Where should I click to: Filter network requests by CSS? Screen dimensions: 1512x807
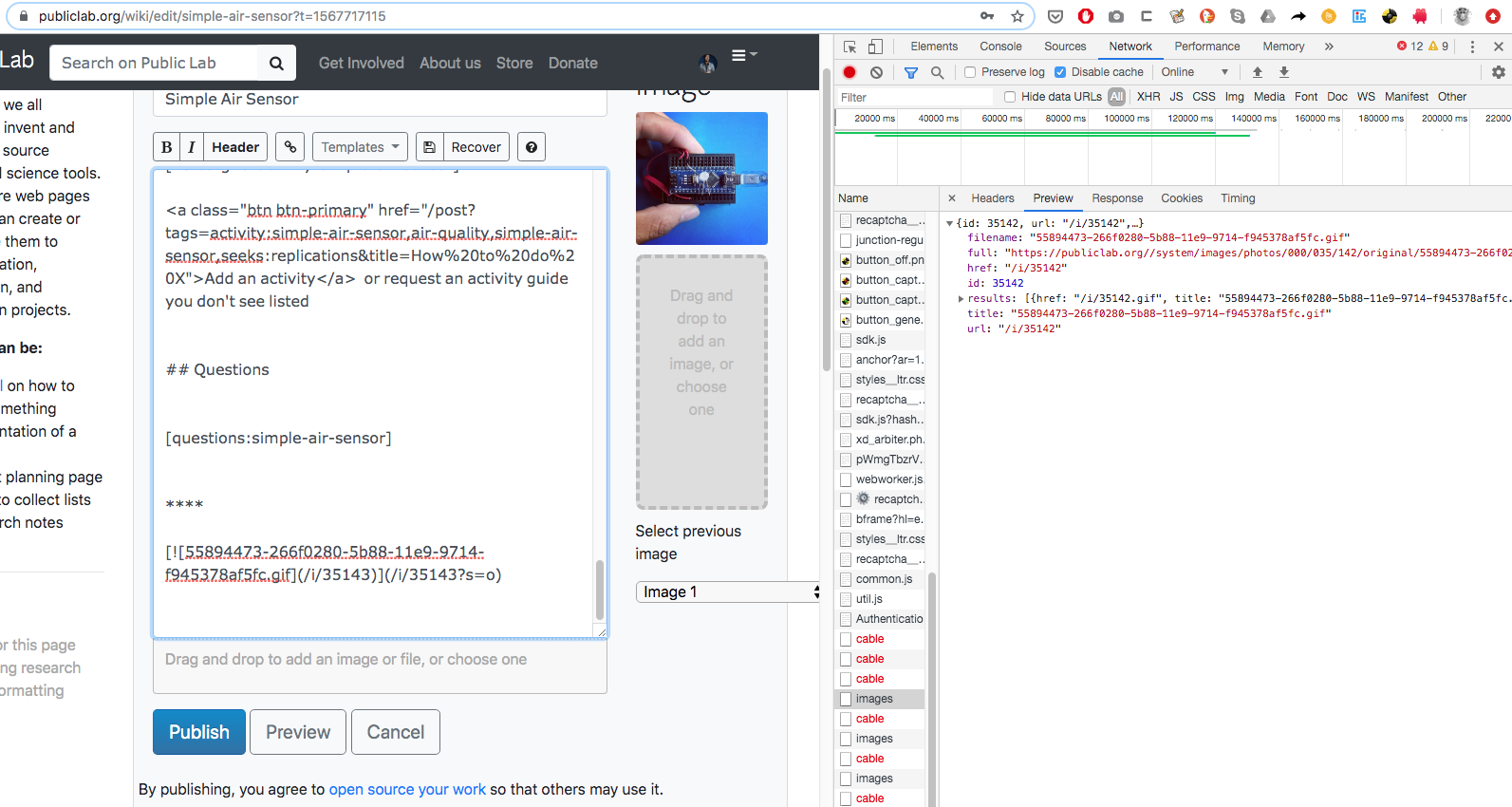tap(1204, 97)
